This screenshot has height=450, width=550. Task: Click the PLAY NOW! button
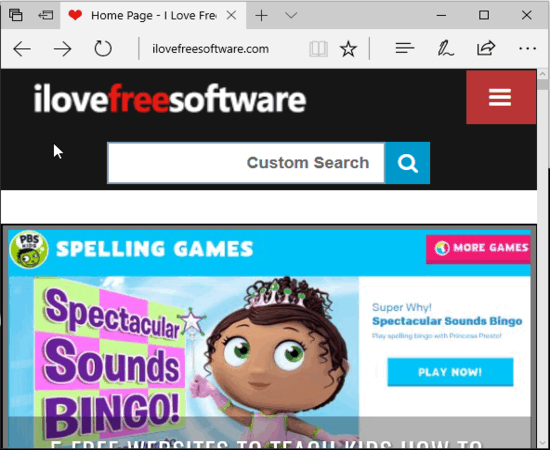(450, 372)
